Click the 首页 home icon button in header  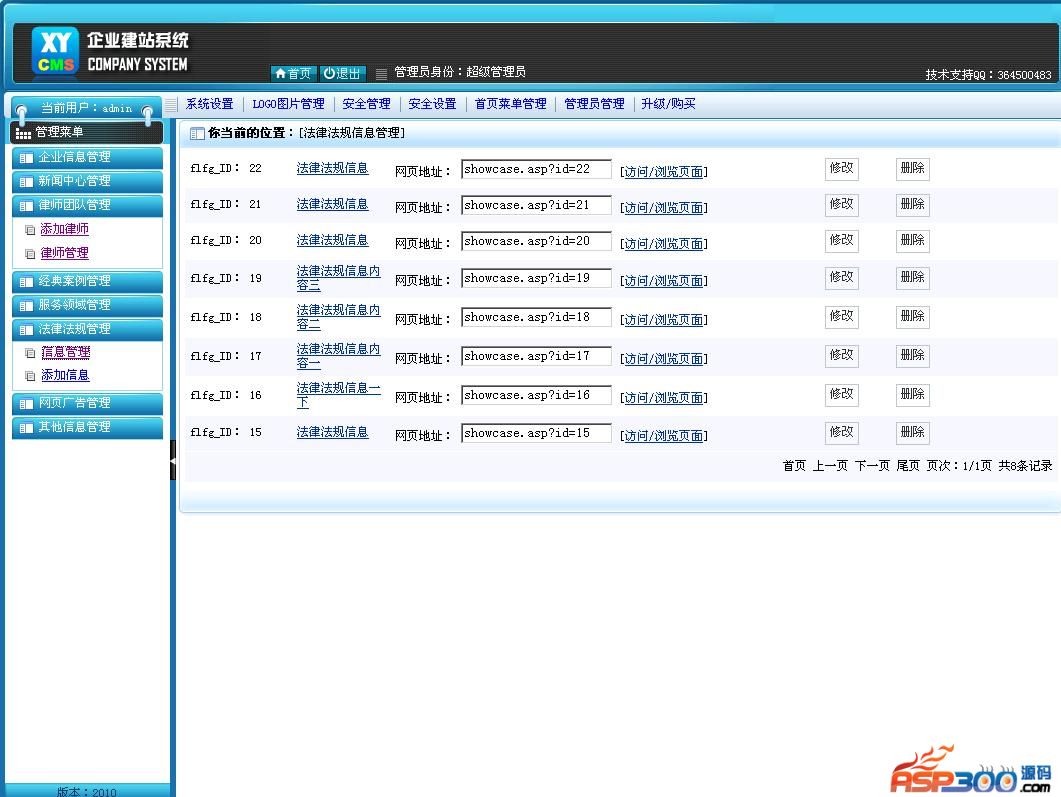[293, 73]
